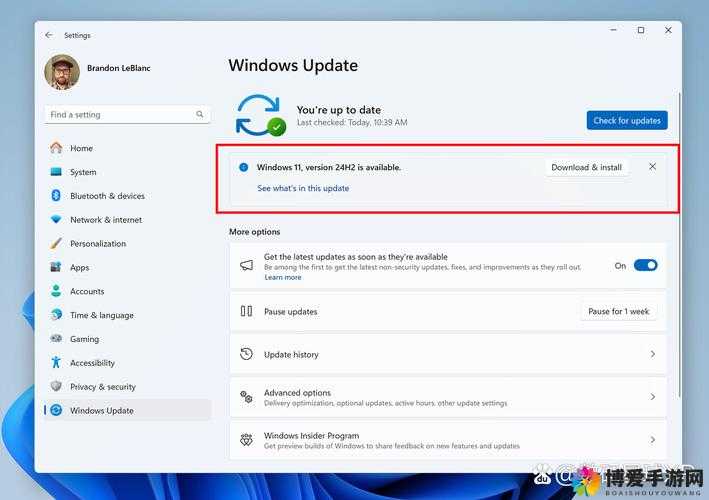Open Learn more link under latest updates
The width and height of the screenshot is (709, 500).
click(283, 277)
